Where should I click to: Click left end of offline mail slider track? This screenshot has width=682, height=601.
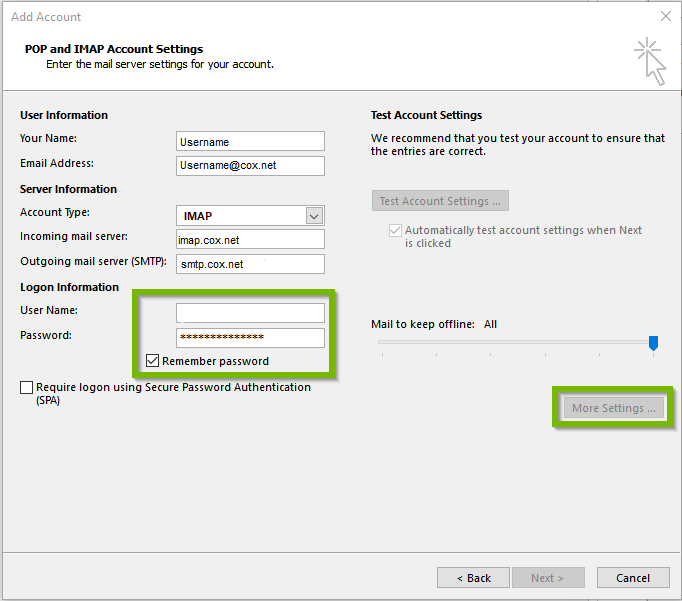pos(382,342)
